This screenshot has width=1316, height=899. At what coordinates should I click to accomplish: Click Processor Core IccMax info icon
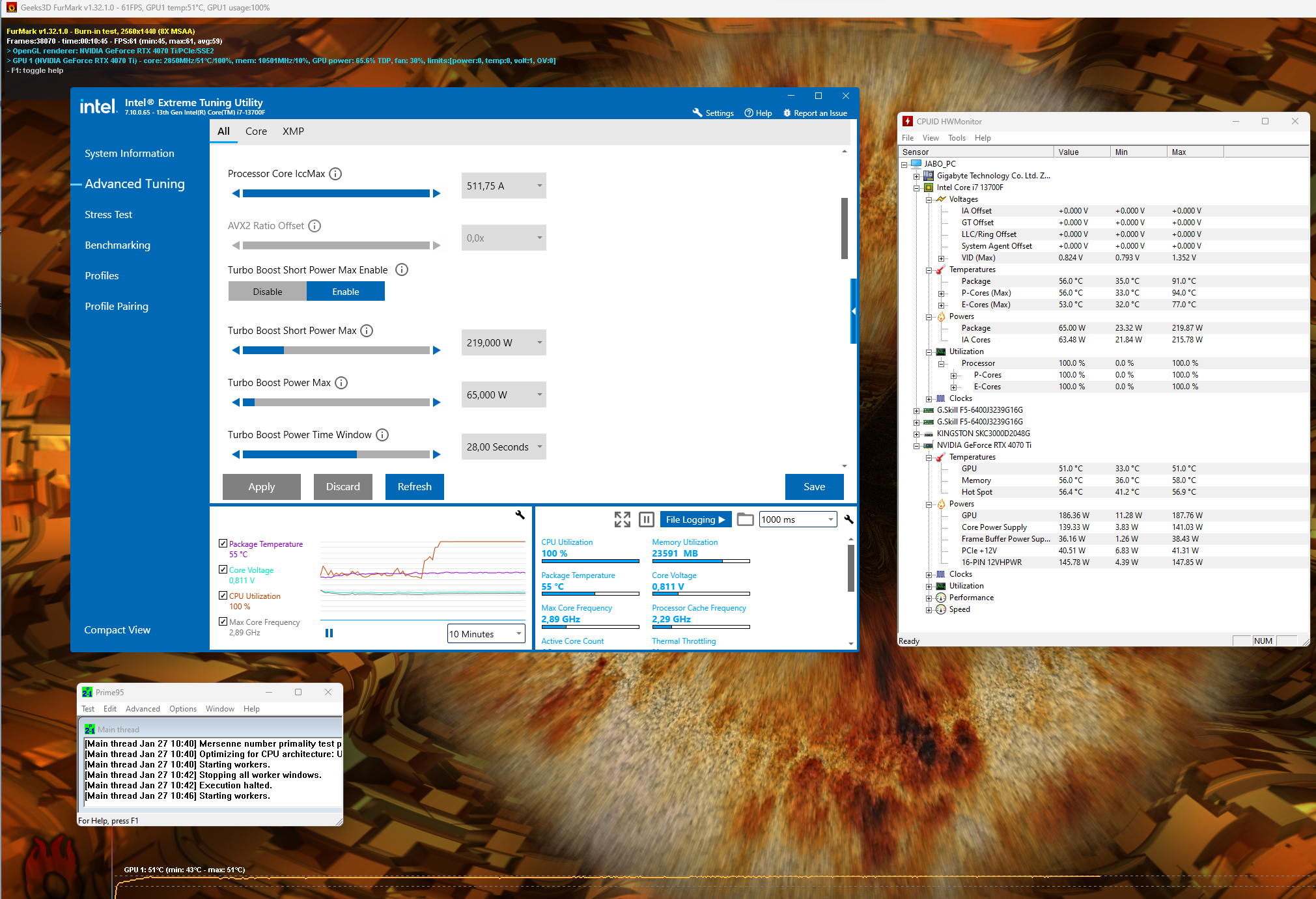click(x=335, y=174)
